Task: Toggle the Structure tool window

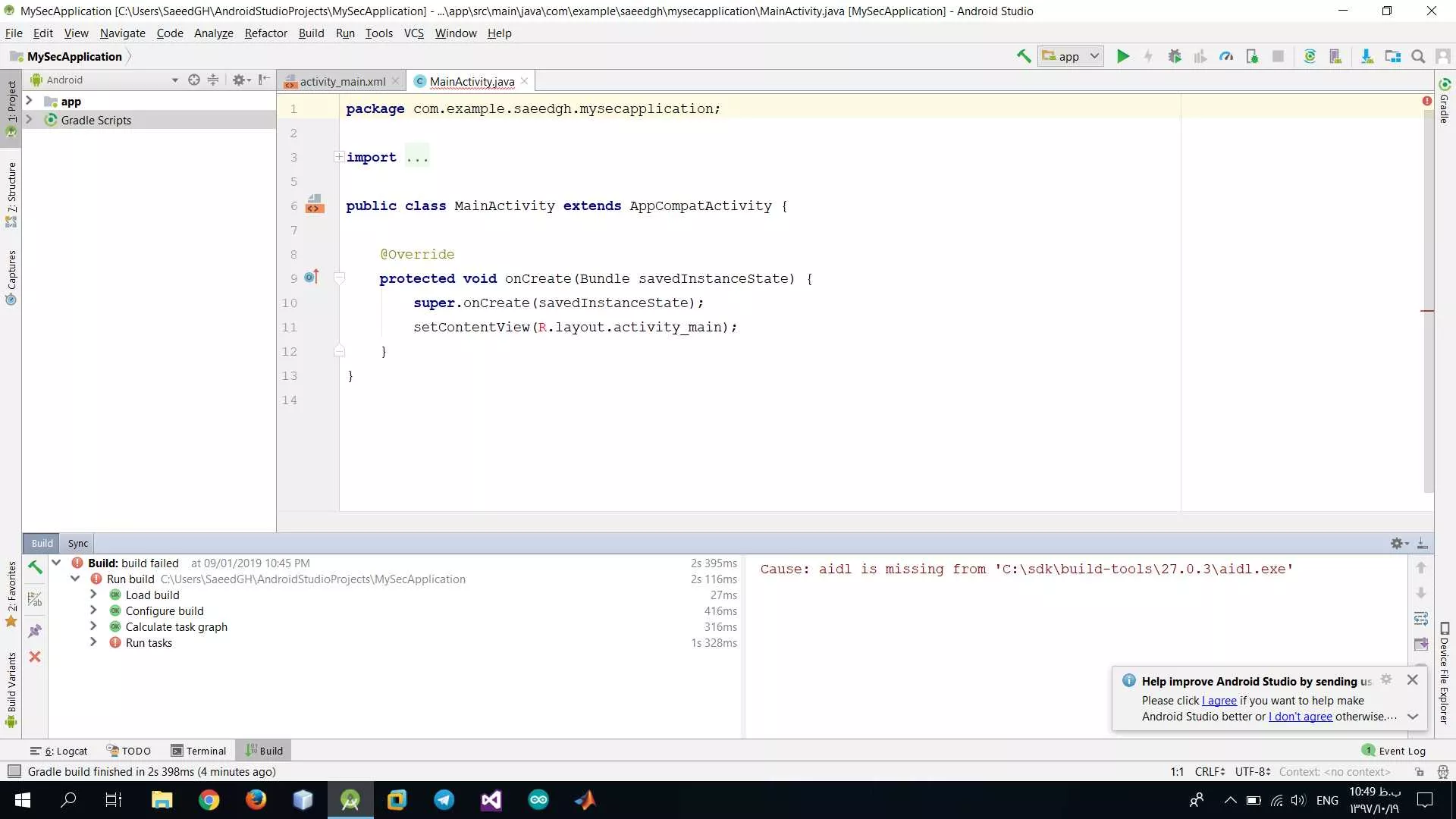Action: point(11,194)
